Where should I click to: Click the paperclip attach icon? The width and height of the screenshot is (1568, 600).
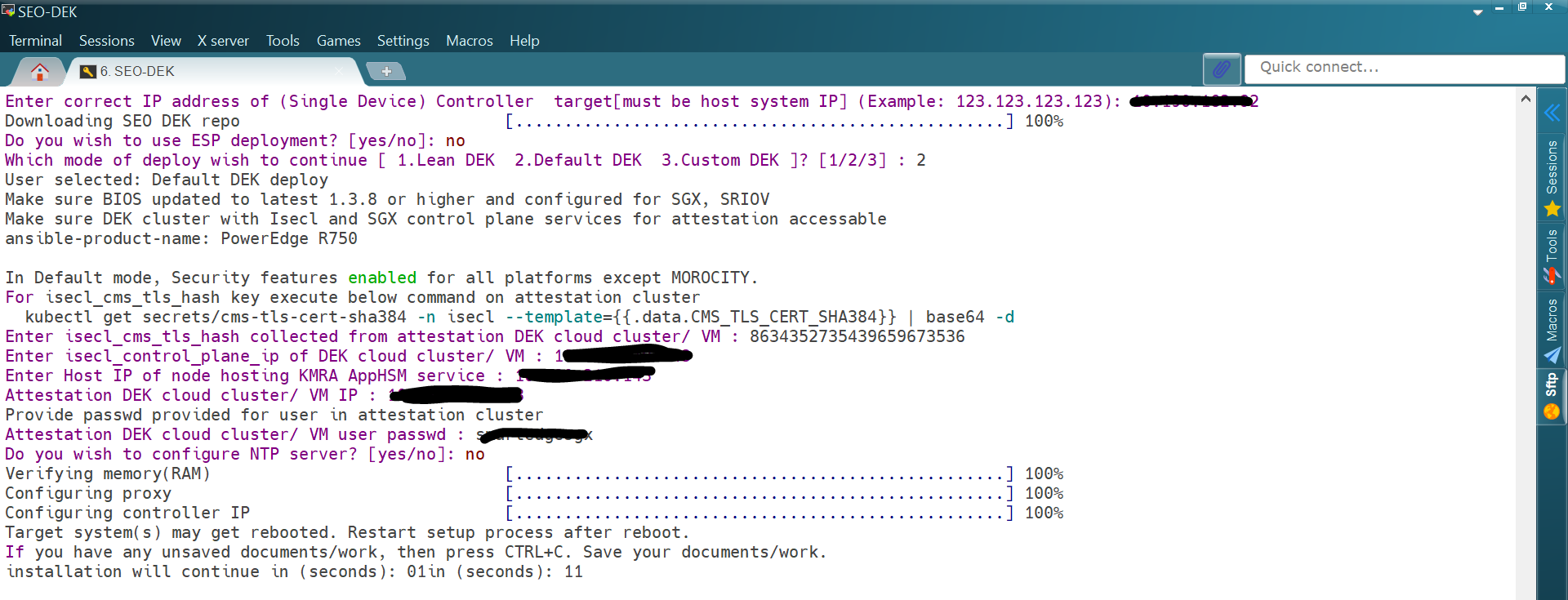[1222, 69]
